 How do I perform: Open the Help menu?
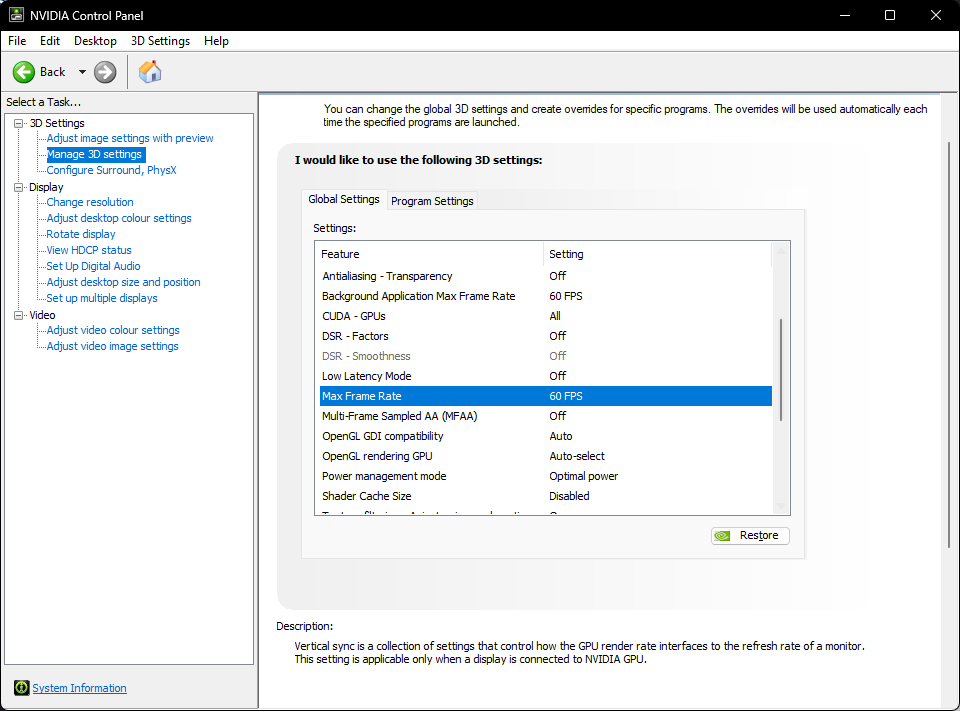[216, 40]
